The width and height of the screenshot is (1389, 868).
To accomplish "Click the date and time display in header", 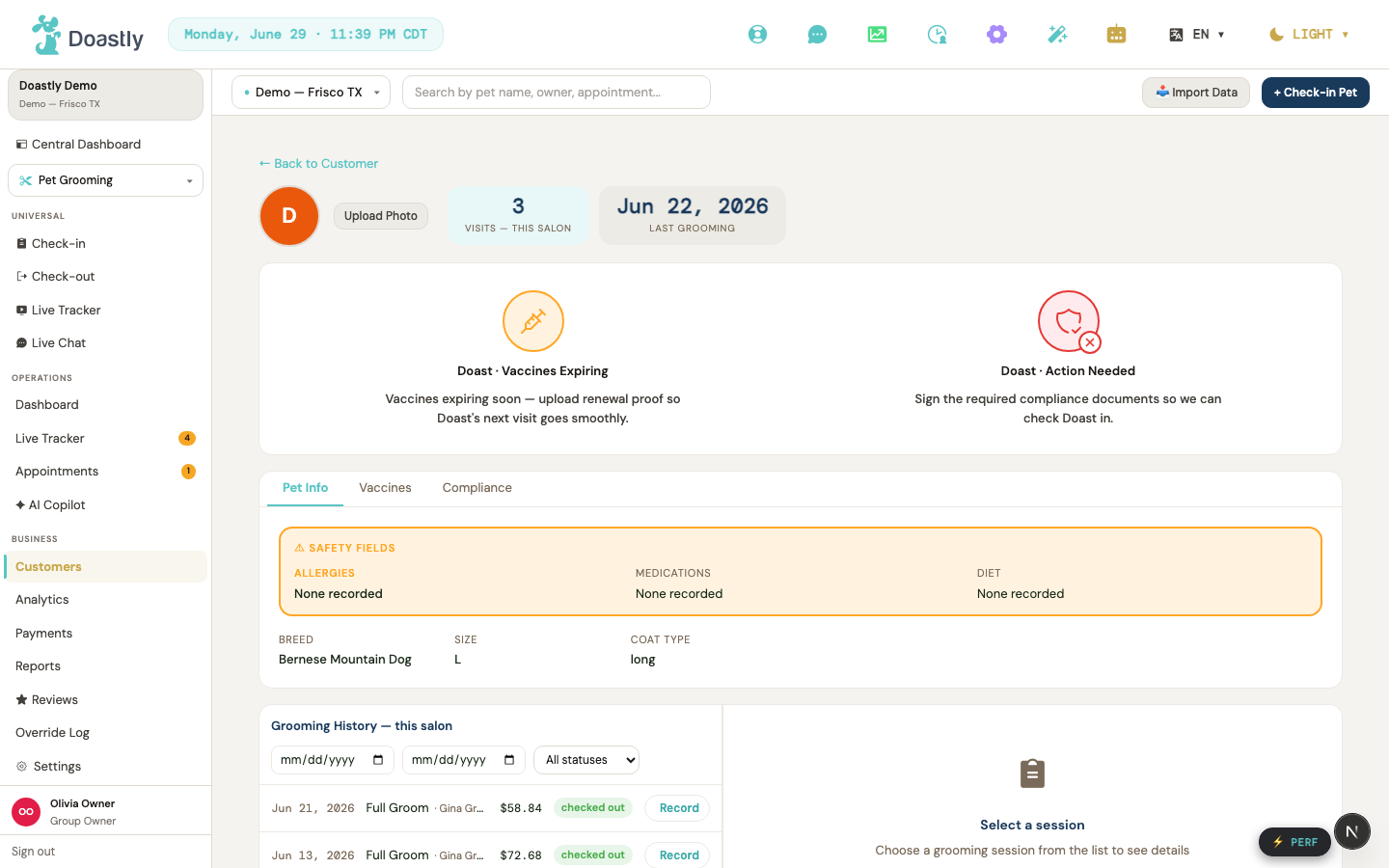I will [x=306, y=35].
